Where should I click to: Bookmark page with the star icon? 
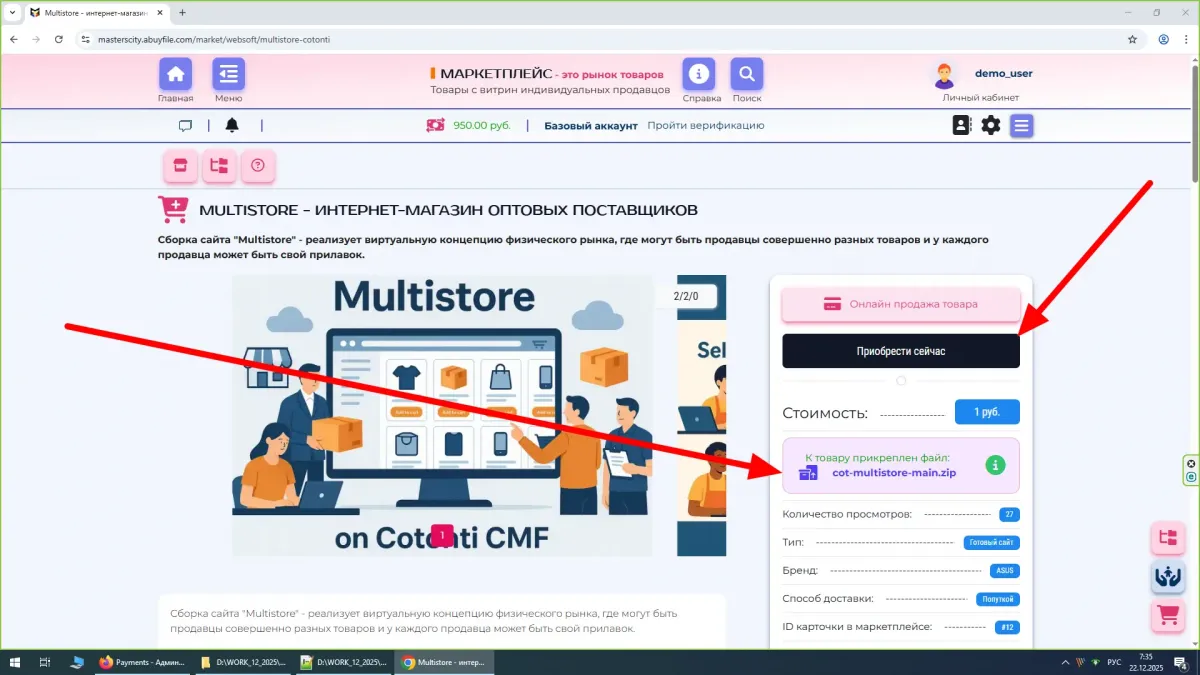[1132, 39]
